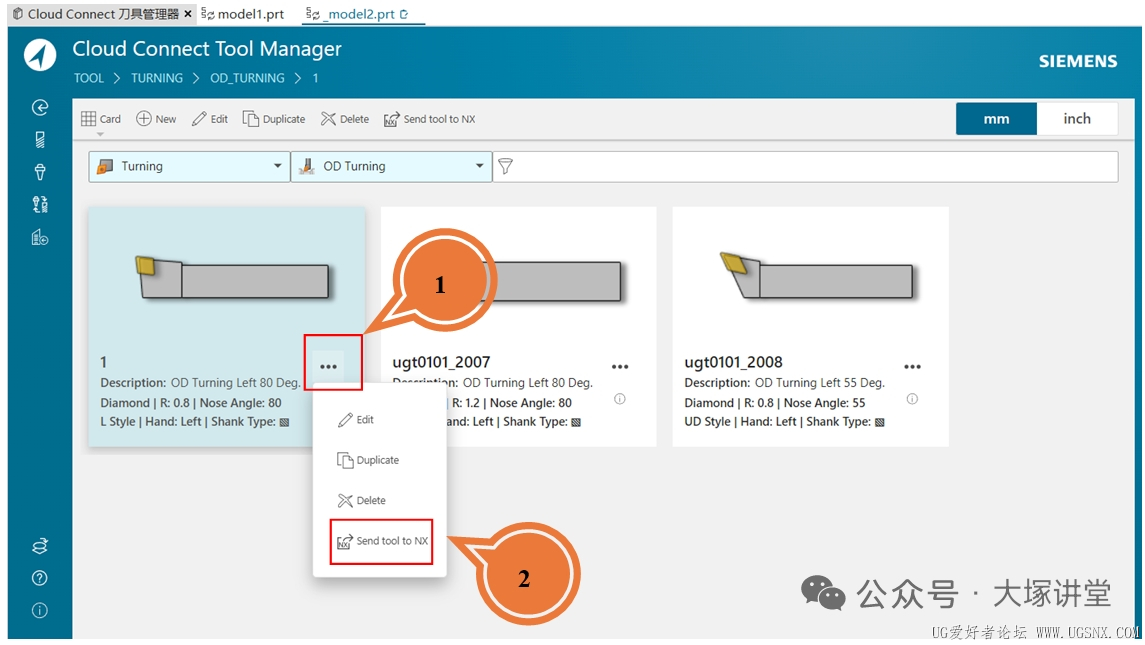Expand the Turning category dropdown

coord(277,167)
